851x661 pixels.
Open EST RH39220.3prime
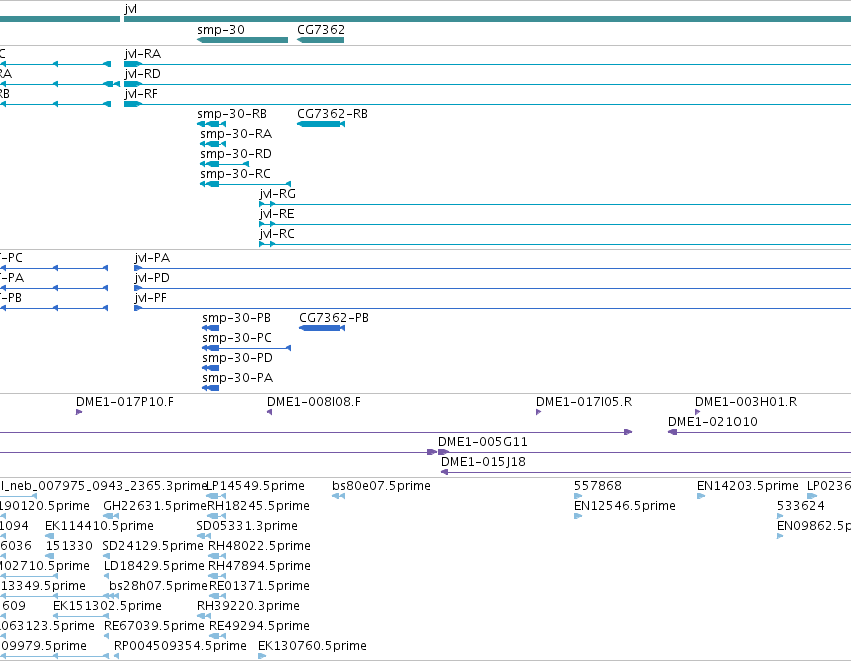(x=248, y=606)
